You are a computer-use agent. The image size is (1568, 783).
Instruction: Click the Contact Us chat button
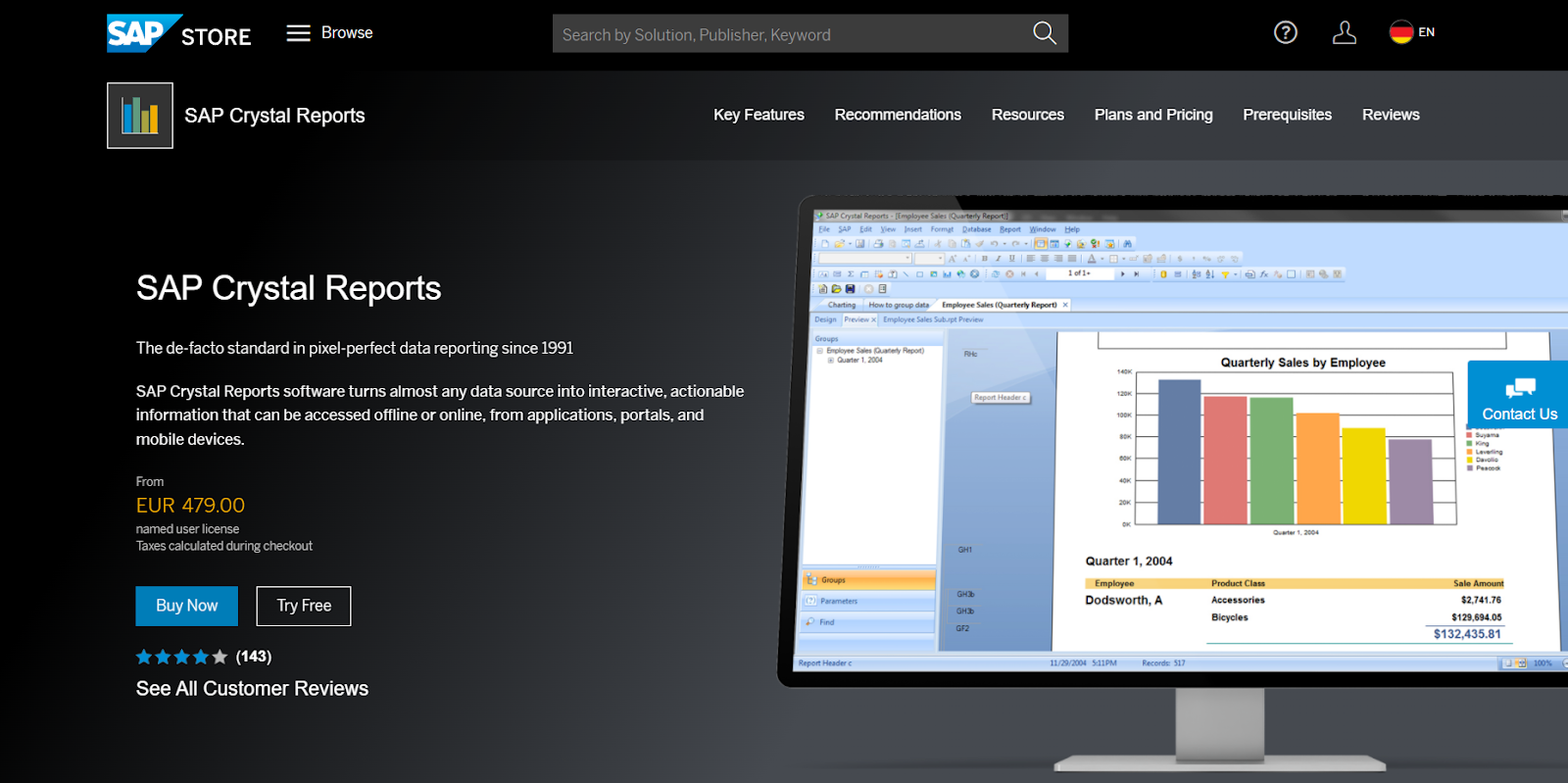click(x=1518, y=395)
